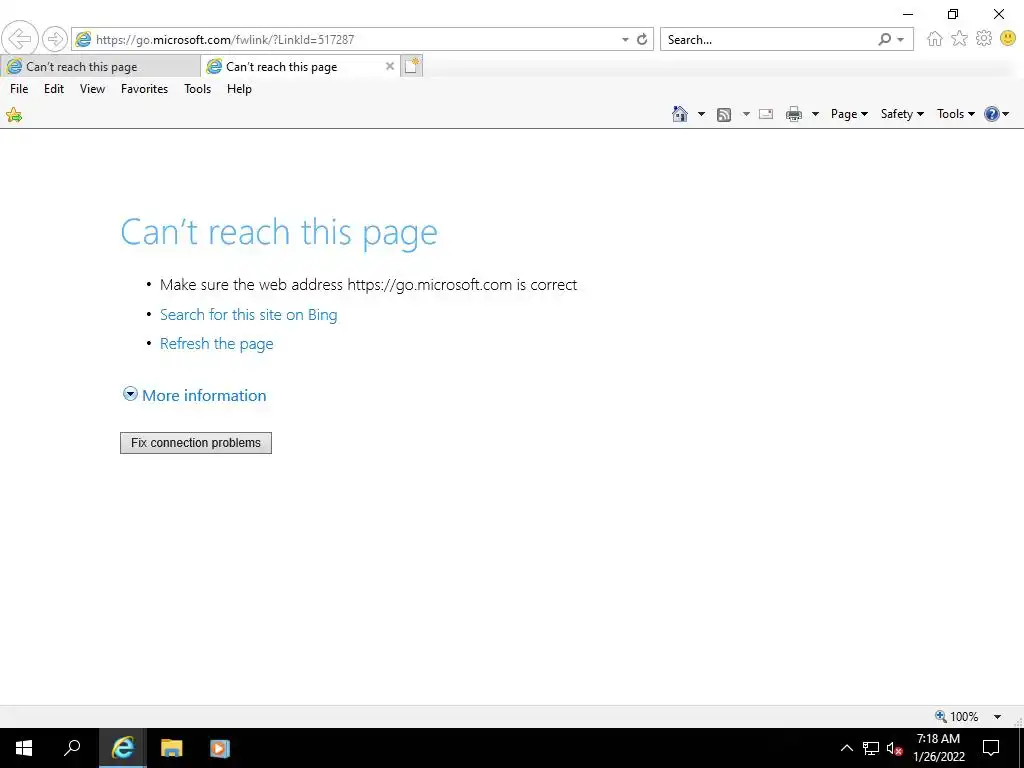Viewport: 1024px width, 768px height.
Task: Click Refresh the page link
Action: [216, 344]
